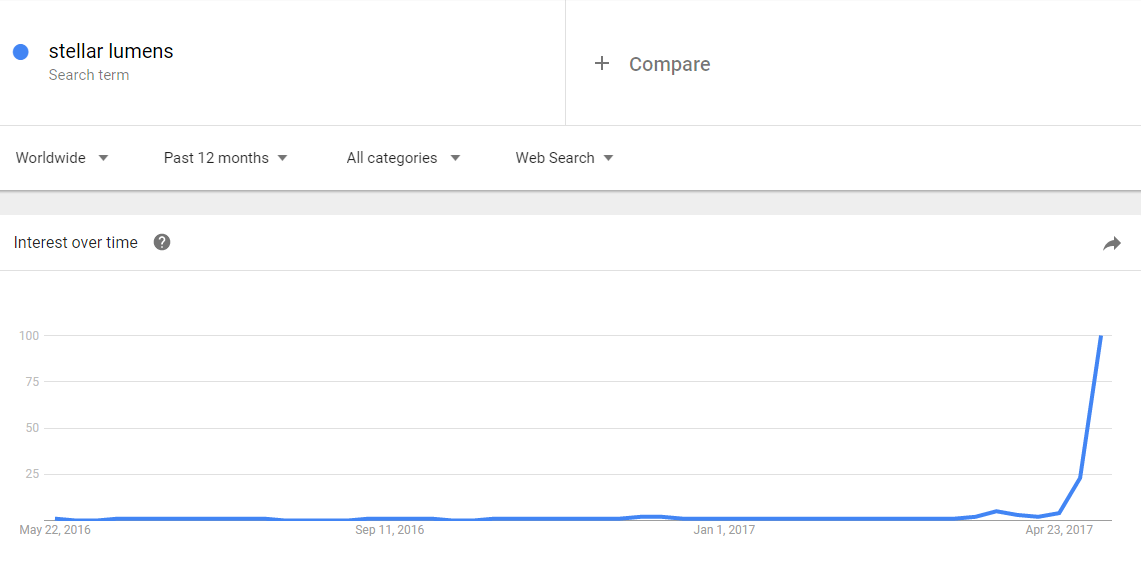Click the blue stellar lumens color dot
1141x570 pixels.
click(20, 52)
